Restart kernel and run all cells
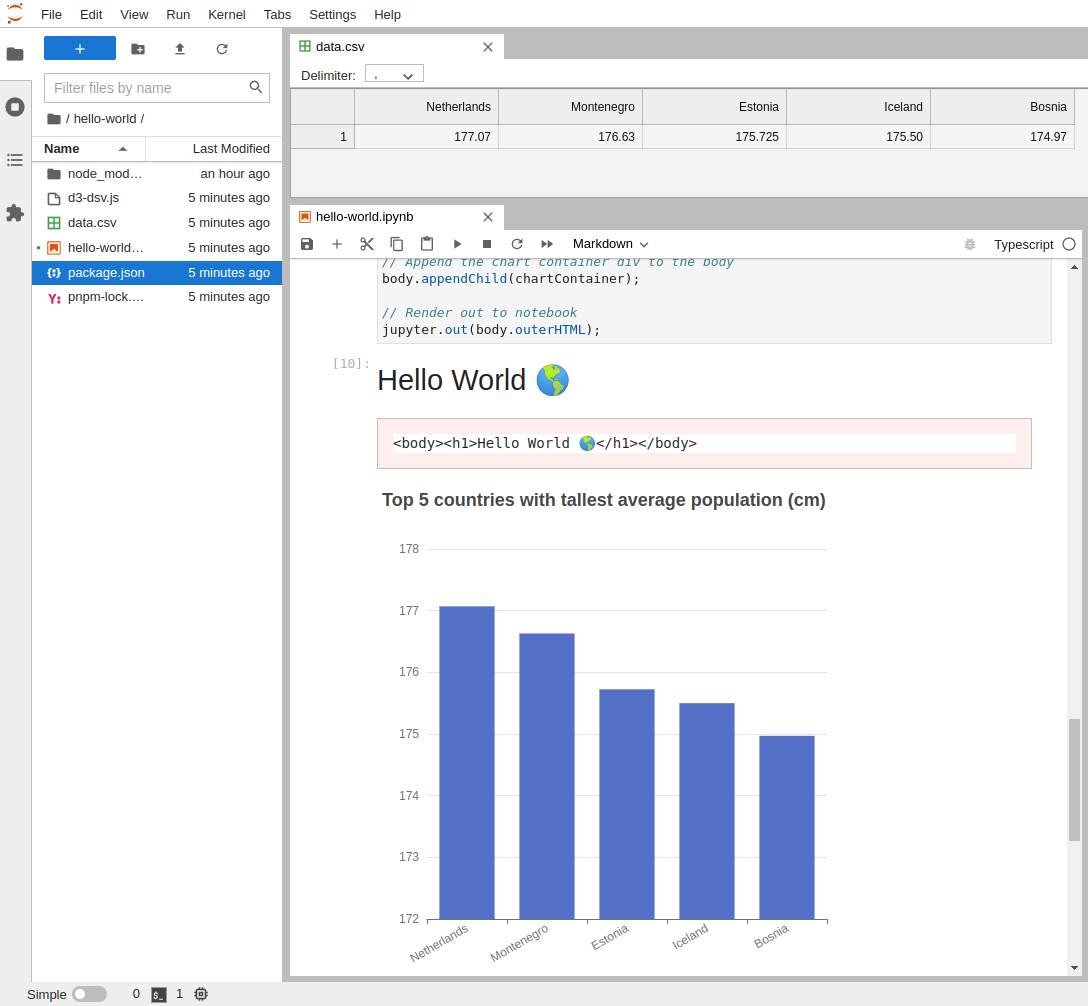This screenshot has width=1088, height=1006. click(547, 244)
